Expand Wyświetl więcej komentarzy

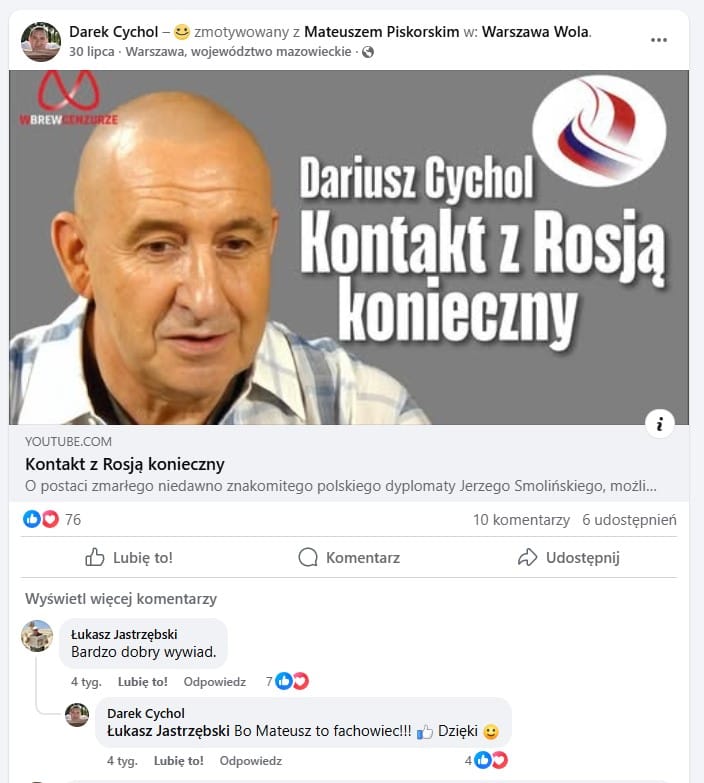121,599
